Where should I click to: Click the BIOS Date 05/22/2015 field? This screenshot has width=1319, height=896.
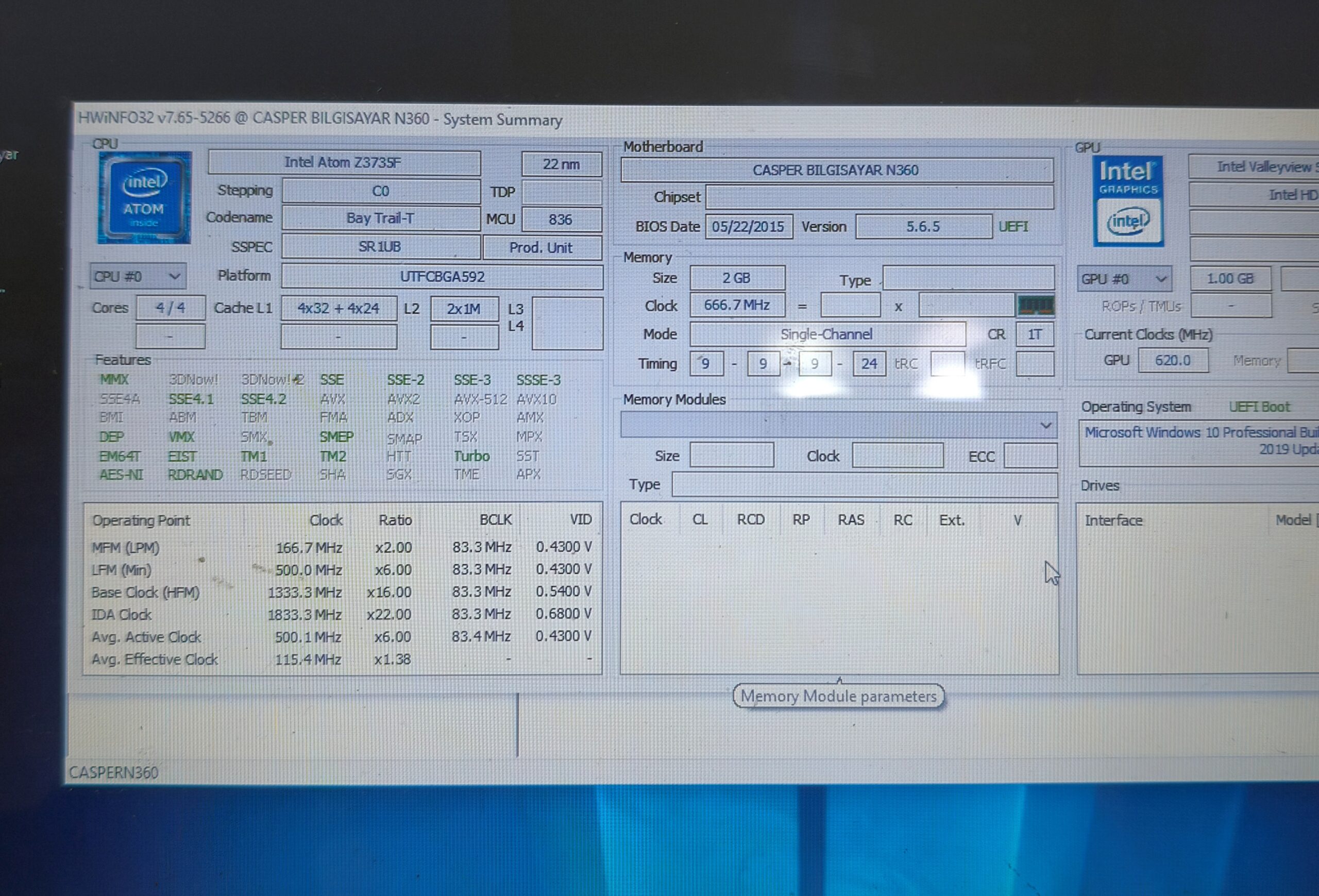pyautogui.click(x=749, y=227)
